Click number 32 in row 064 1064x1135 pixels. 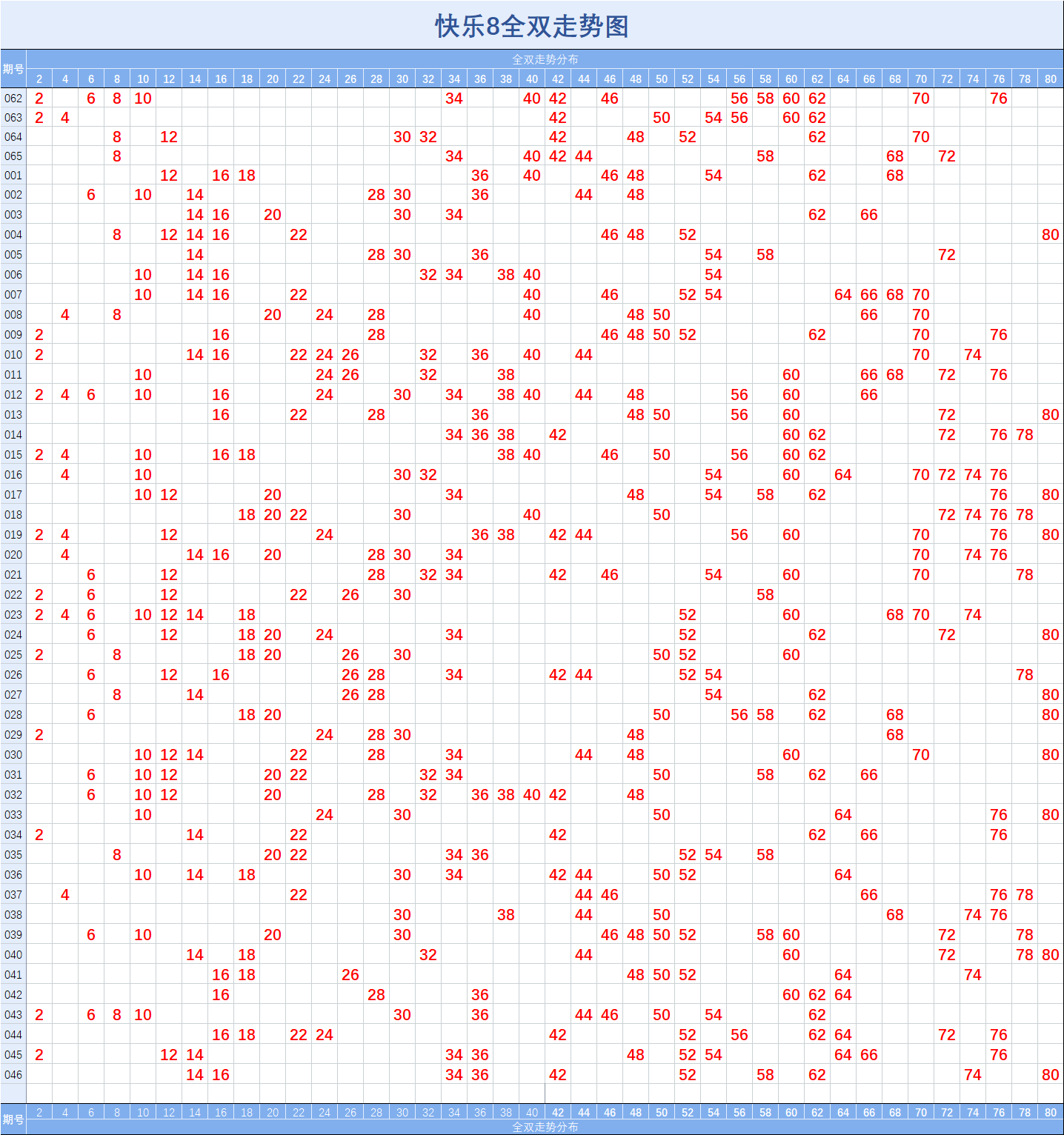(x=428, y=137)
